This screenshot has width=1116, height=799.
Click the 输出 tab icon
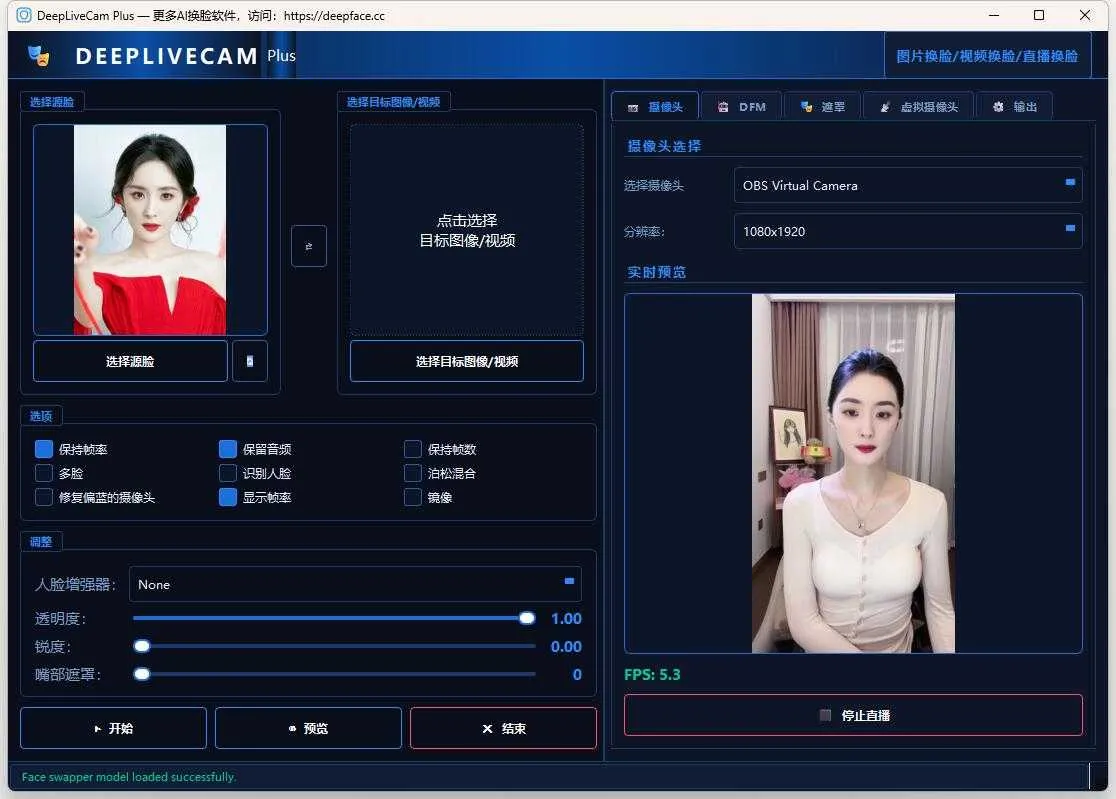point(997,105)
